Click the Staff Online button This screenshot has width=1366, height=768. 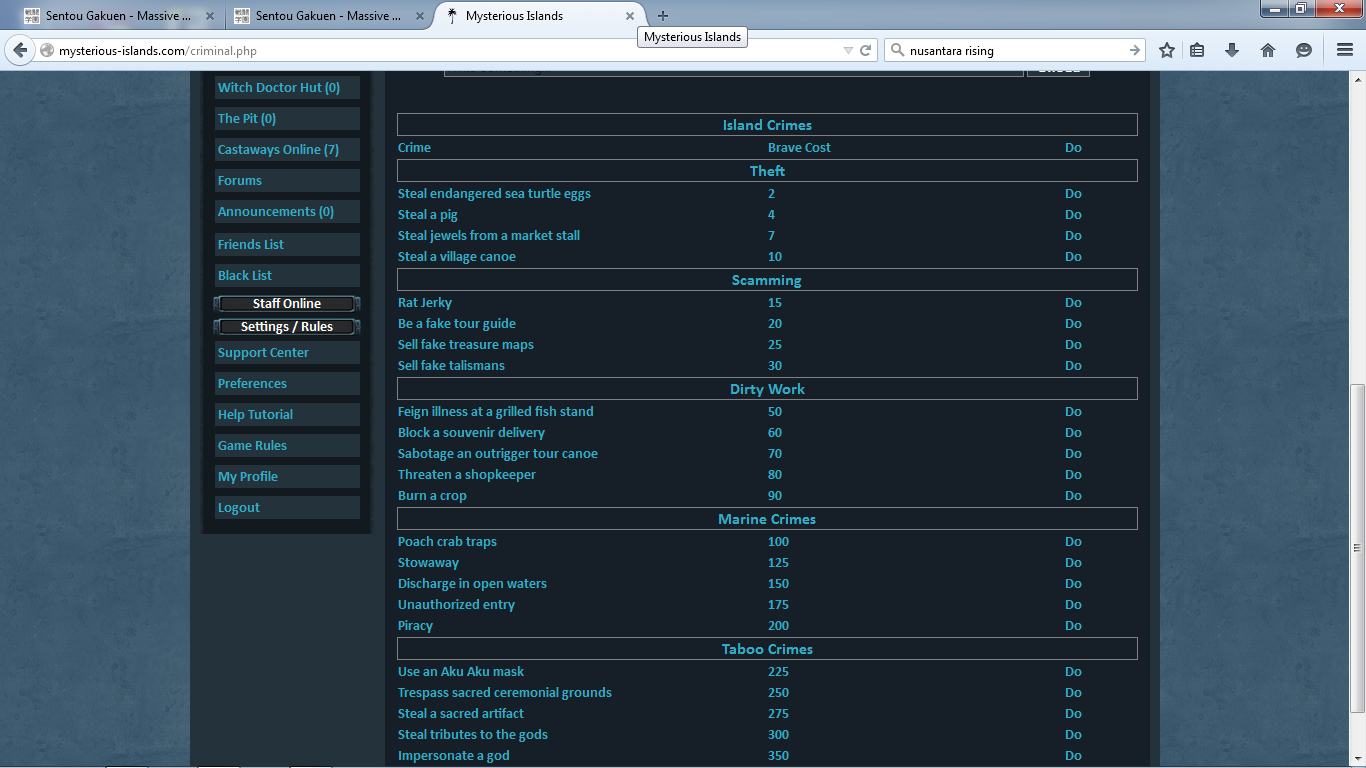pos(287,303)
